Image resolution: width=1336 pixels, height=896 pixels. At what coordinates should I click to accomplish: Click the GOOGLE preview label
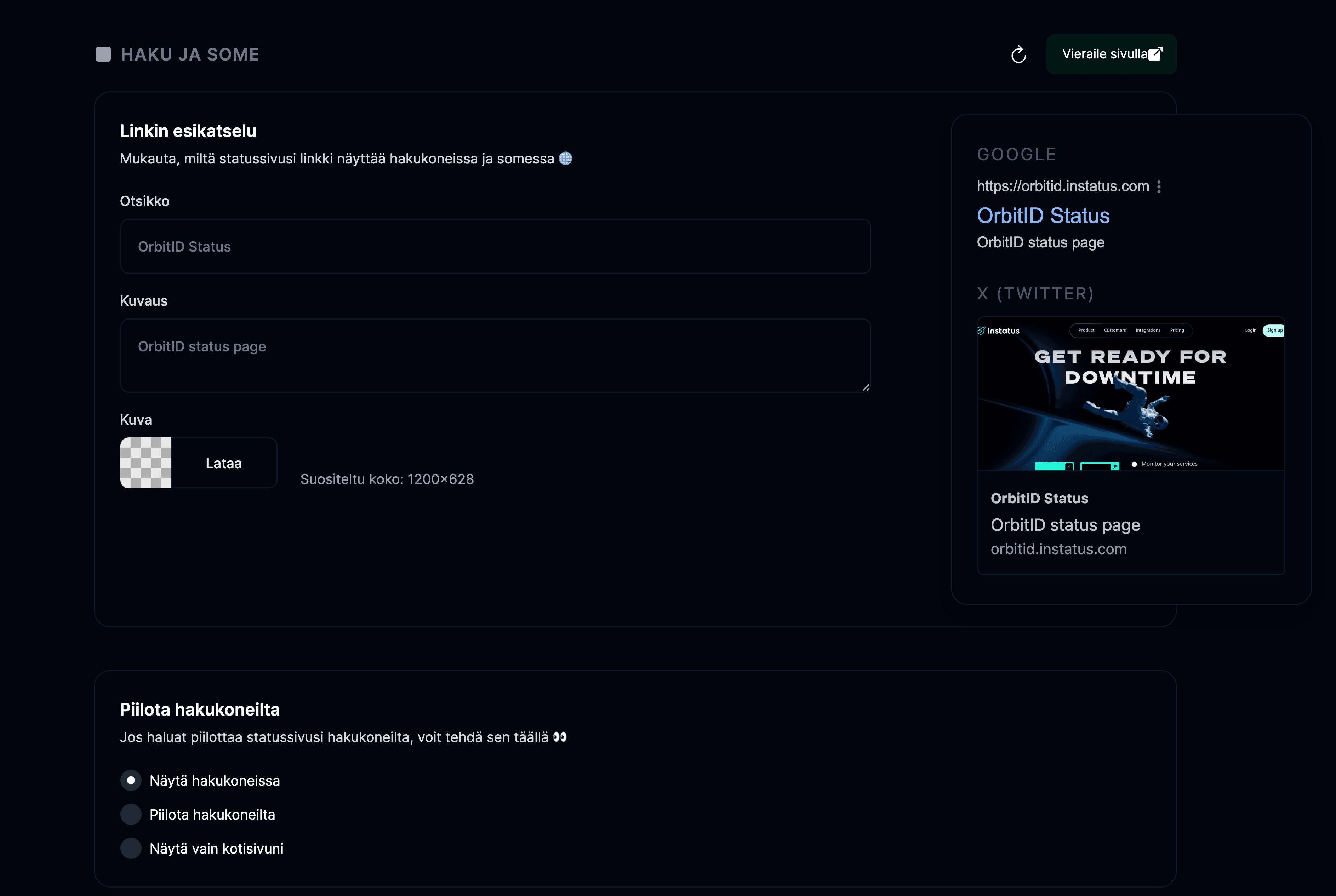point(1016,154)
